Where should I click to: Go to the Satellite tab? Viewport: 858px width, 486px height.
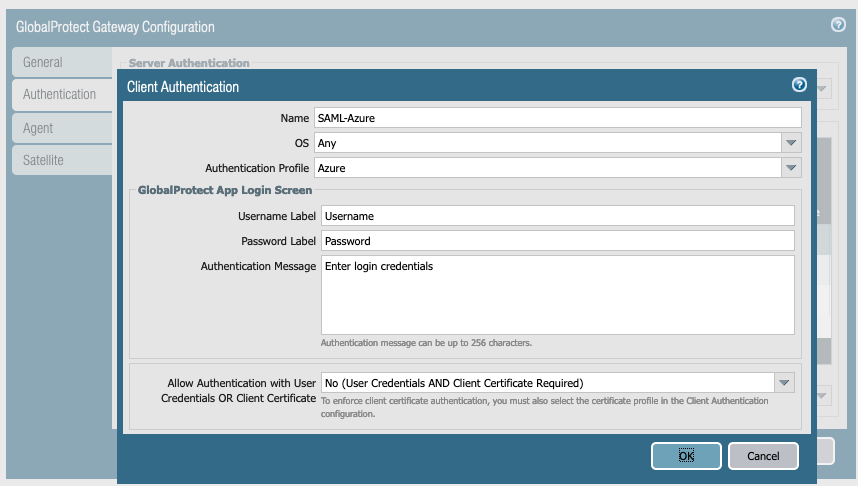(44, 160)
